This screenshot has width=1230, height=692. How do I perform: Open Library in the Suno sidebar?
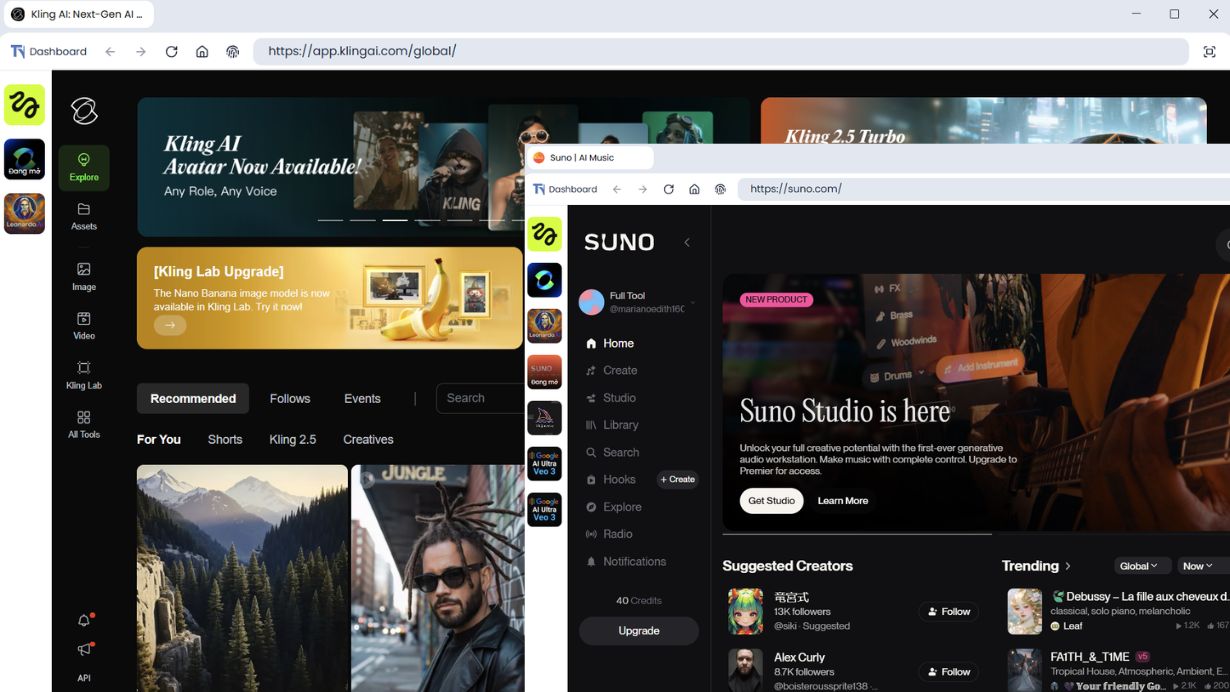[x=620, y=425]
